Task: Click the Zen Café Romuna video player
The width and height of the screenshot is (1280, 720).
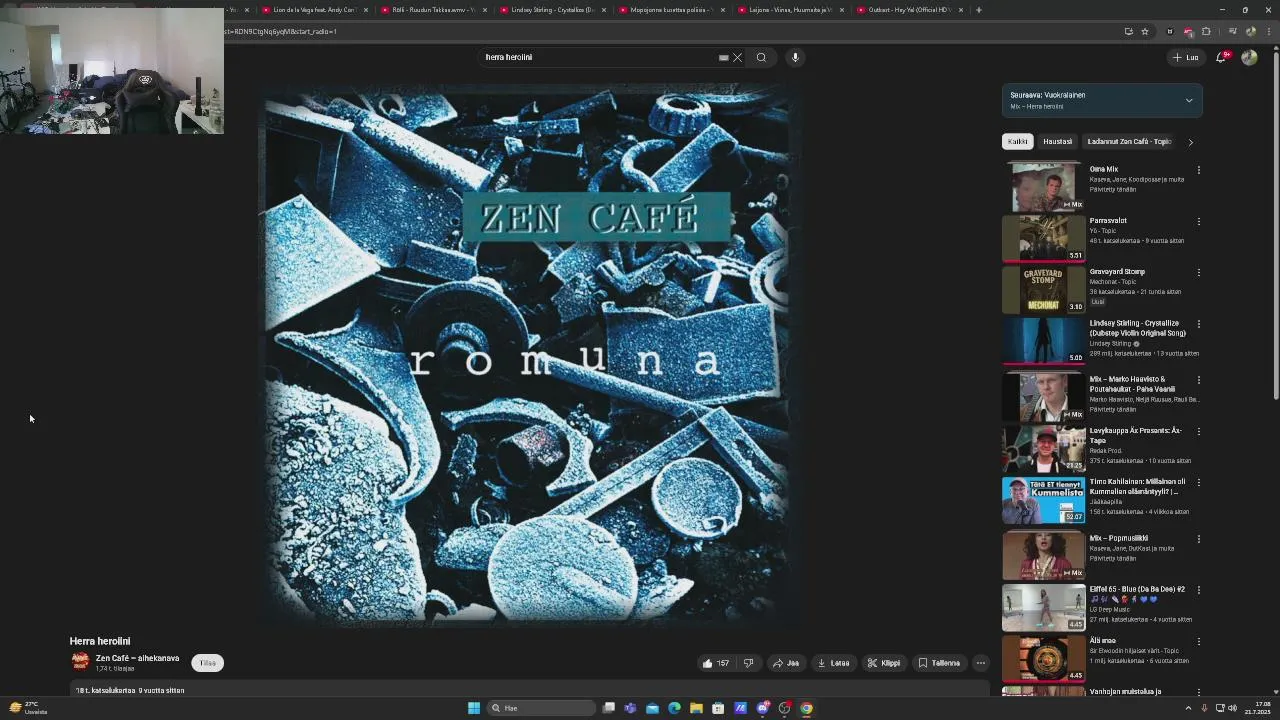Action: 530,355
